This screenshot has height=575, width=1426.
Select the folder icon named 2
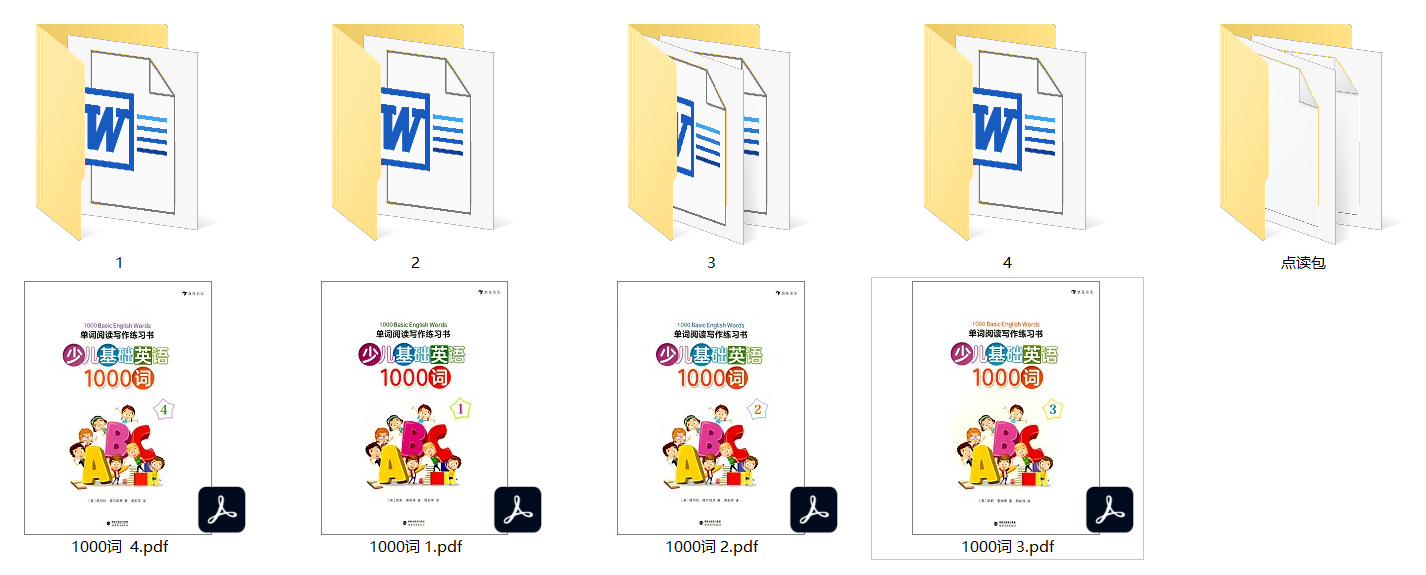[414, 132]
